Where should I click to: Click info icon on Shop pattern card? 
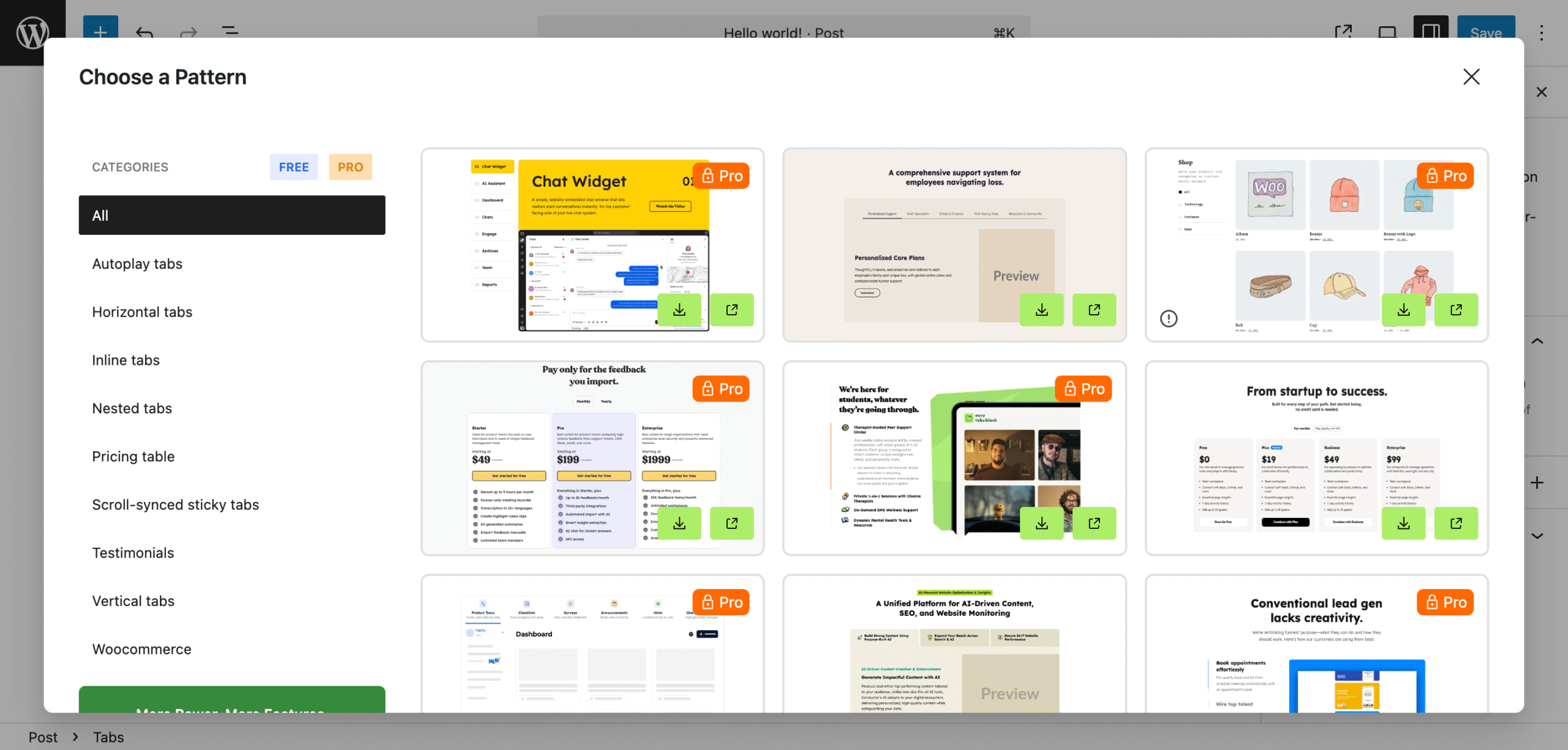(1169, 318)
